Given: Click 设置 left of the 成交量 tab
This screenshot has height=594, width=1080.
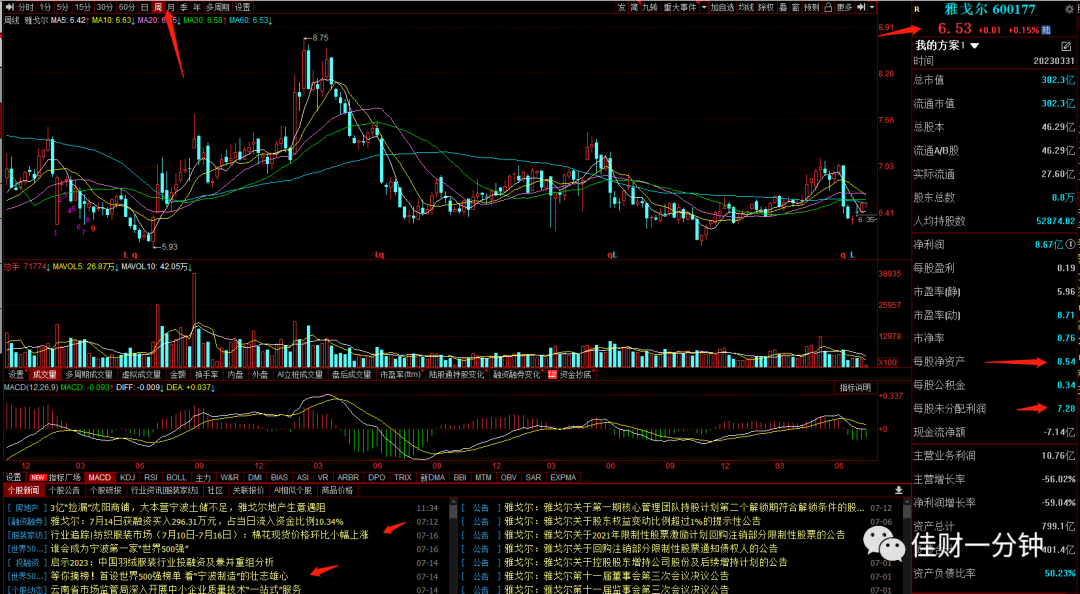Looking at the screenshot, I should click(x=15, y=375).
